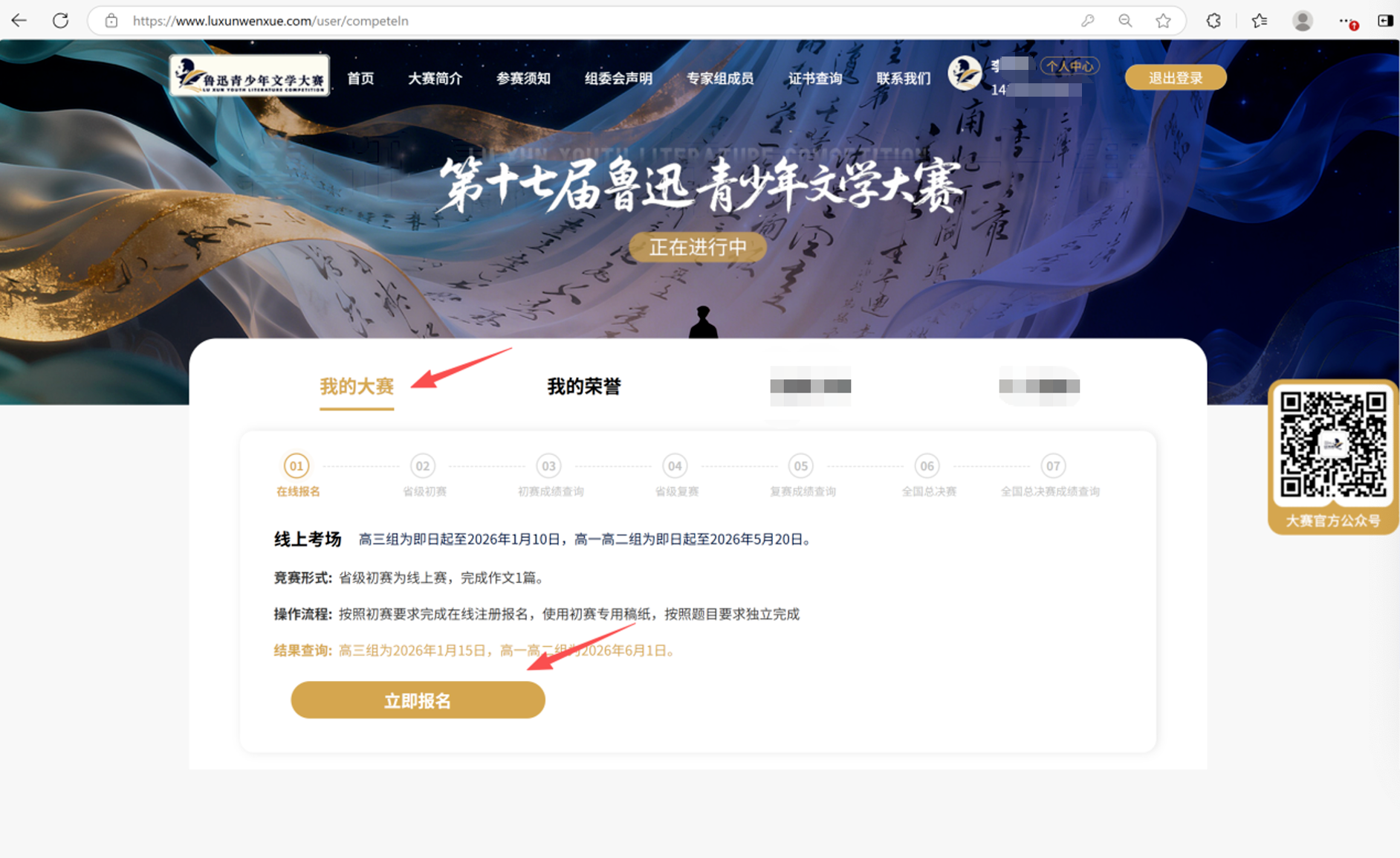The image size is (1400, 858).
Task: Open the favorites list icon
Action: point(1260,21)
